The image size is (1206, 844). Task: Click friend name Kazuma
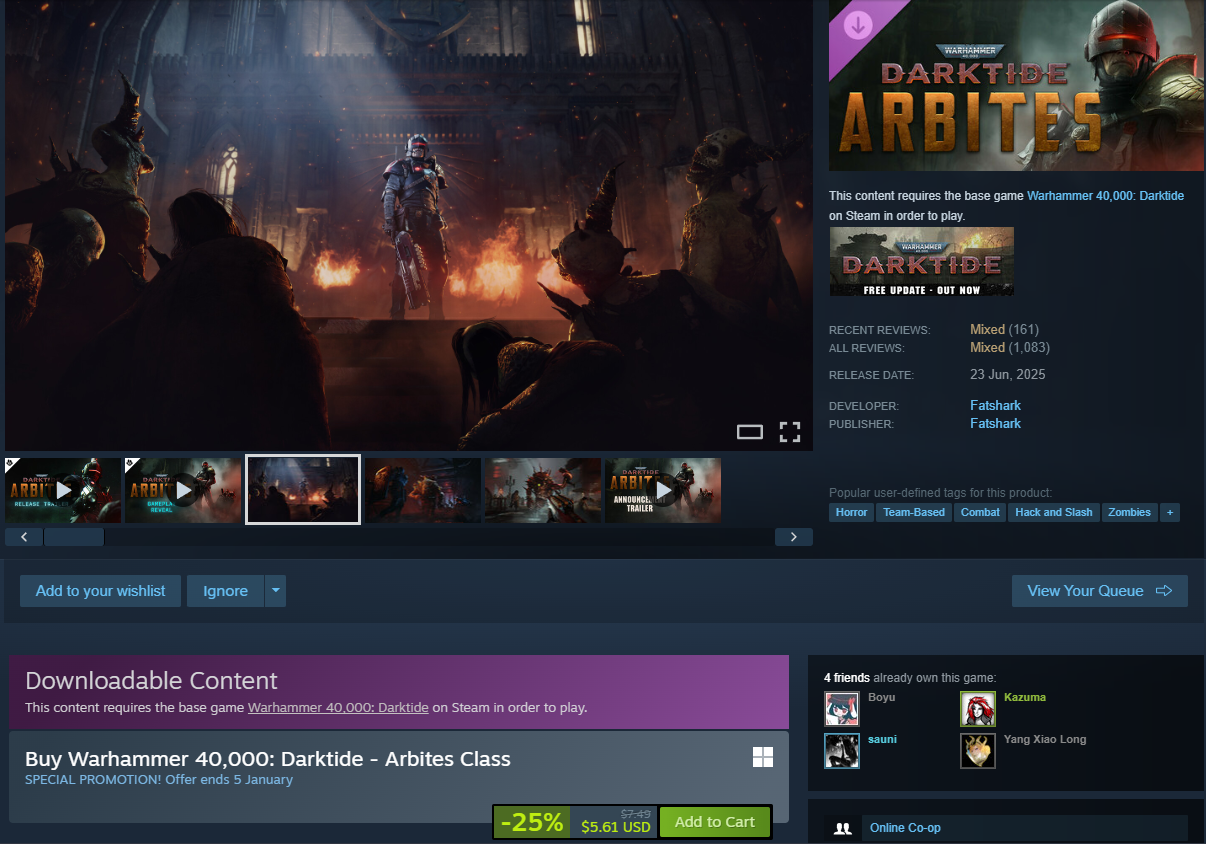1025,697
